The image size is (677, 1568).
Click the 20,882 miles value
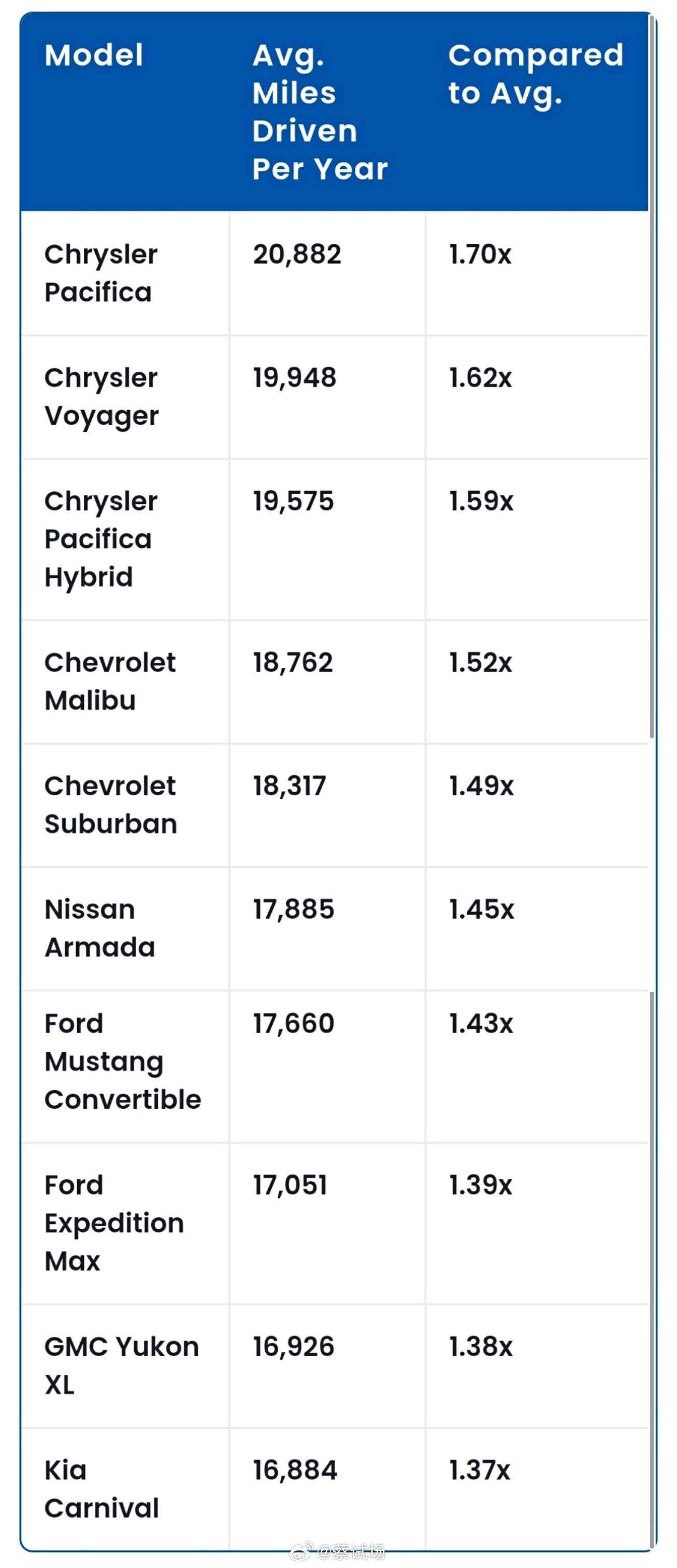point(297,254)
